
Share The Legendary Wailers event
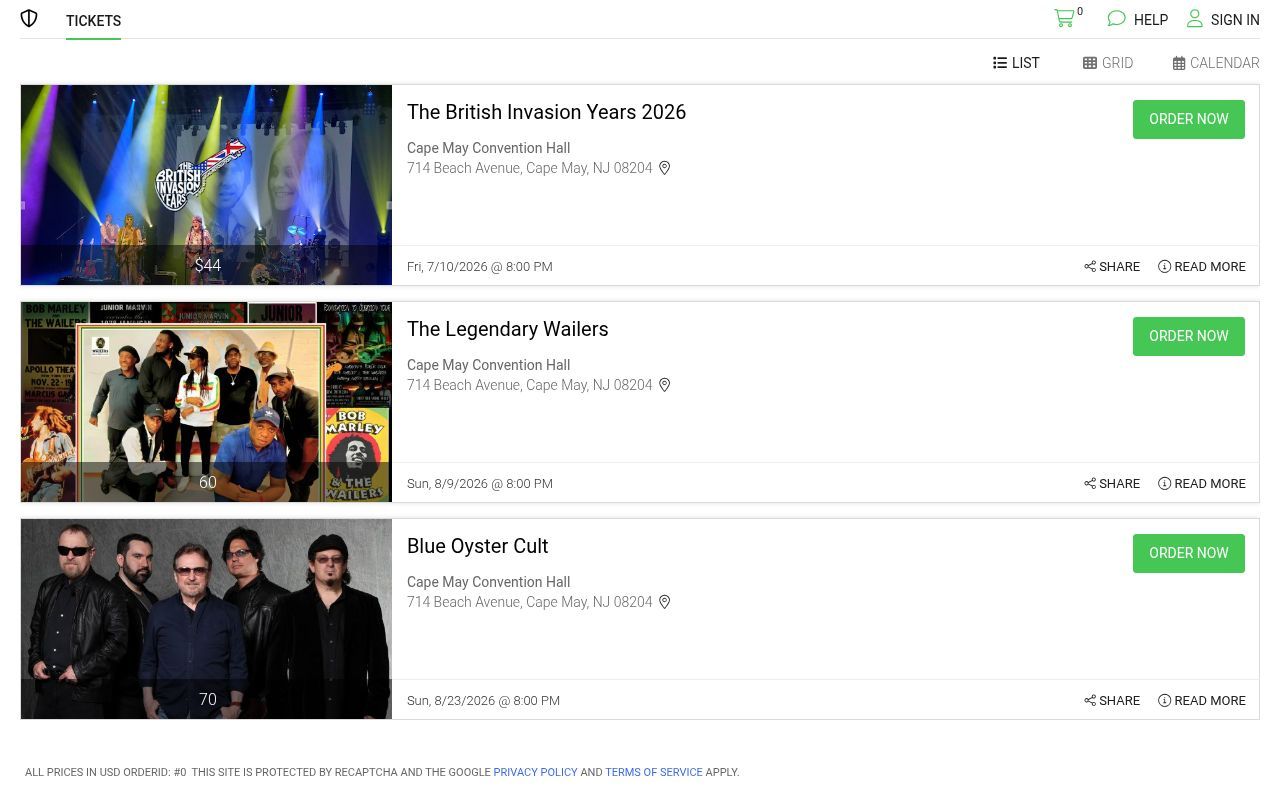(1112, 484)
